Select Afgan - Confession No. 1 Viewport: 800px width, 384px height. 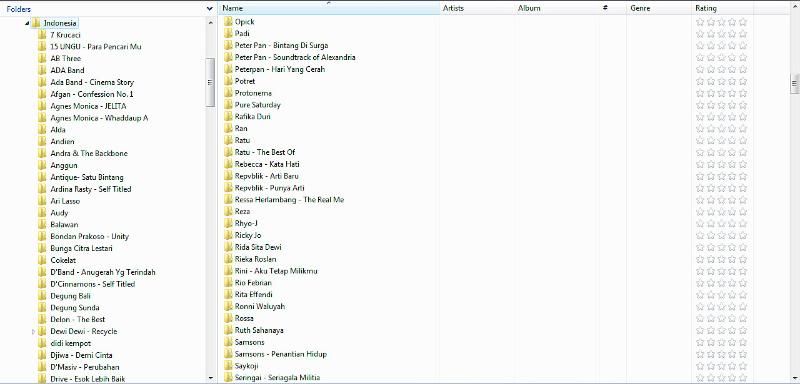pos(92,94)
